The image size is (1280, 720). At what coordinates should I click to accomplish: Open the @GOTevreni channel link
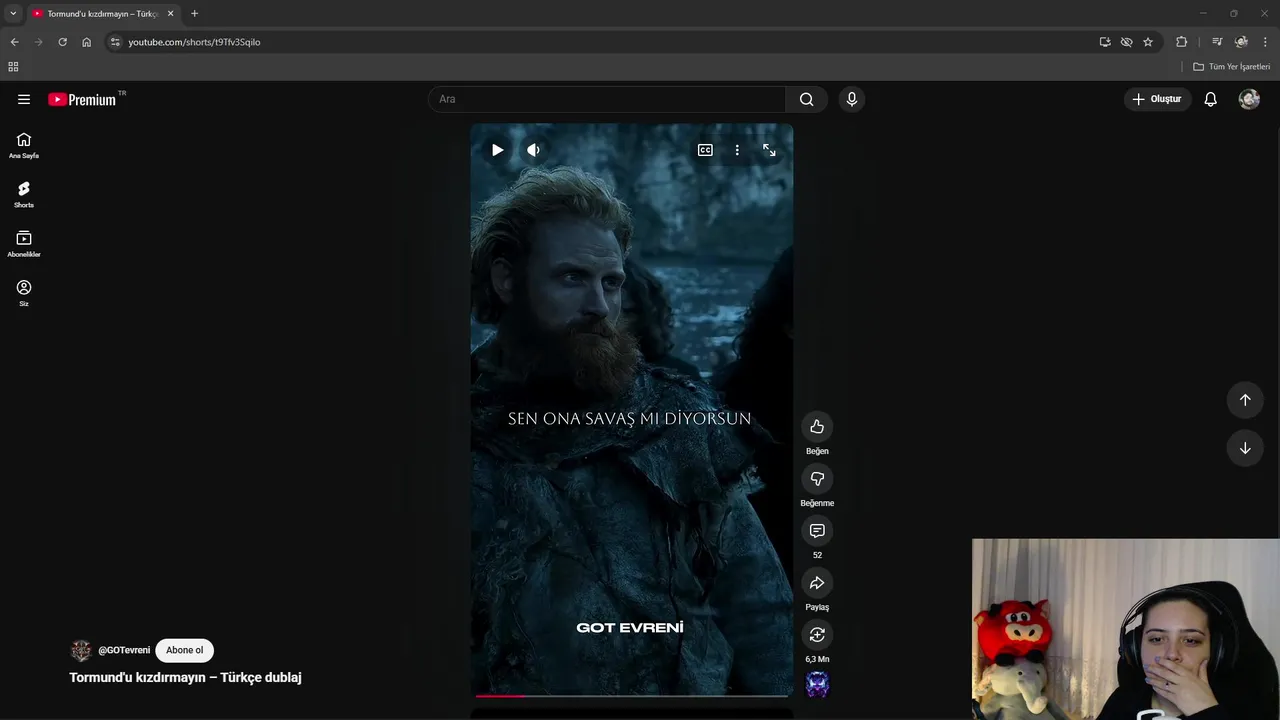click(x=124, y=650)
